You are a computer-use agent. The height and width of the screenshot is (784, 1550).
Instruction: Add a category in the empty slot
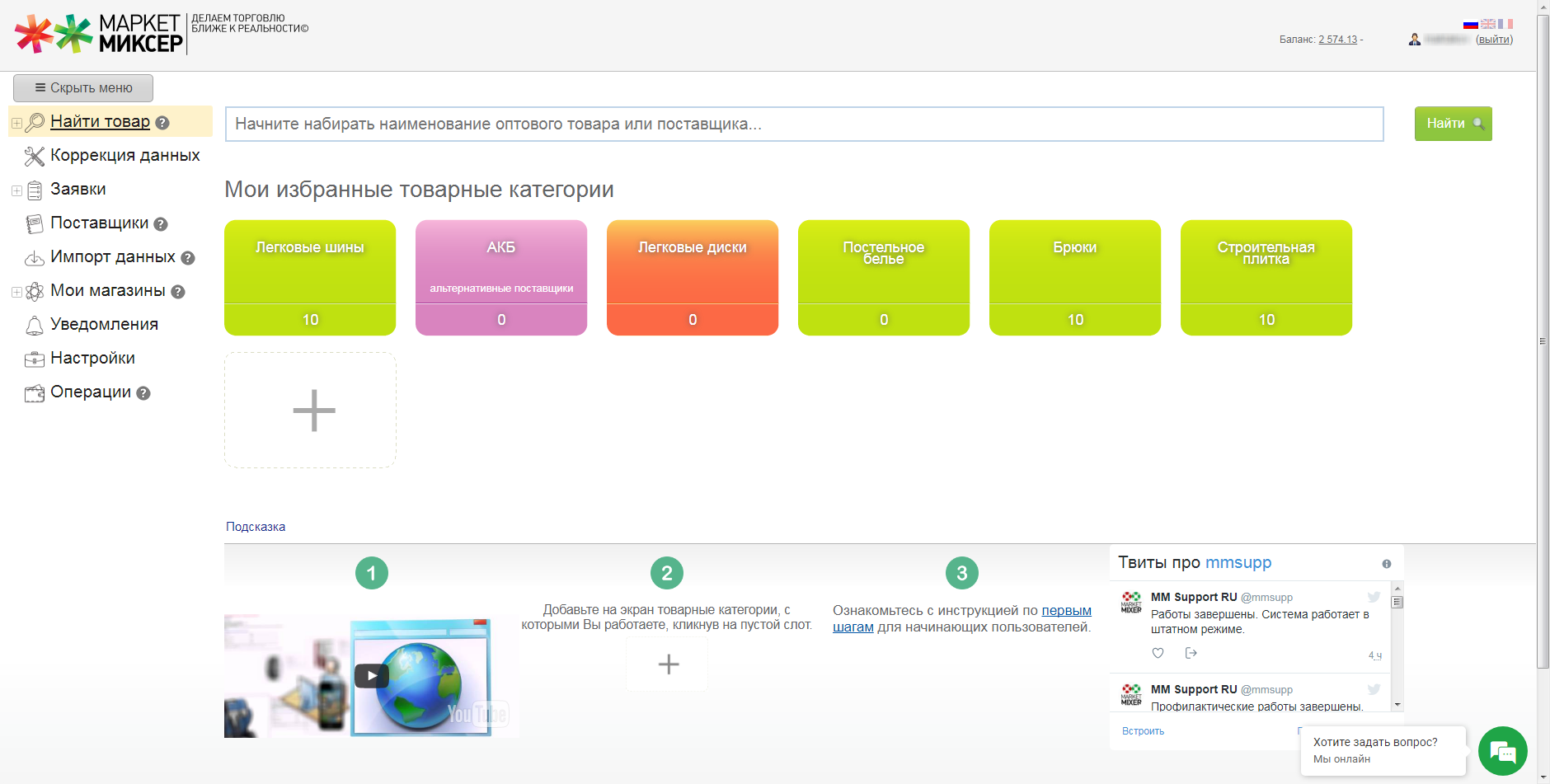click(310, 411)
